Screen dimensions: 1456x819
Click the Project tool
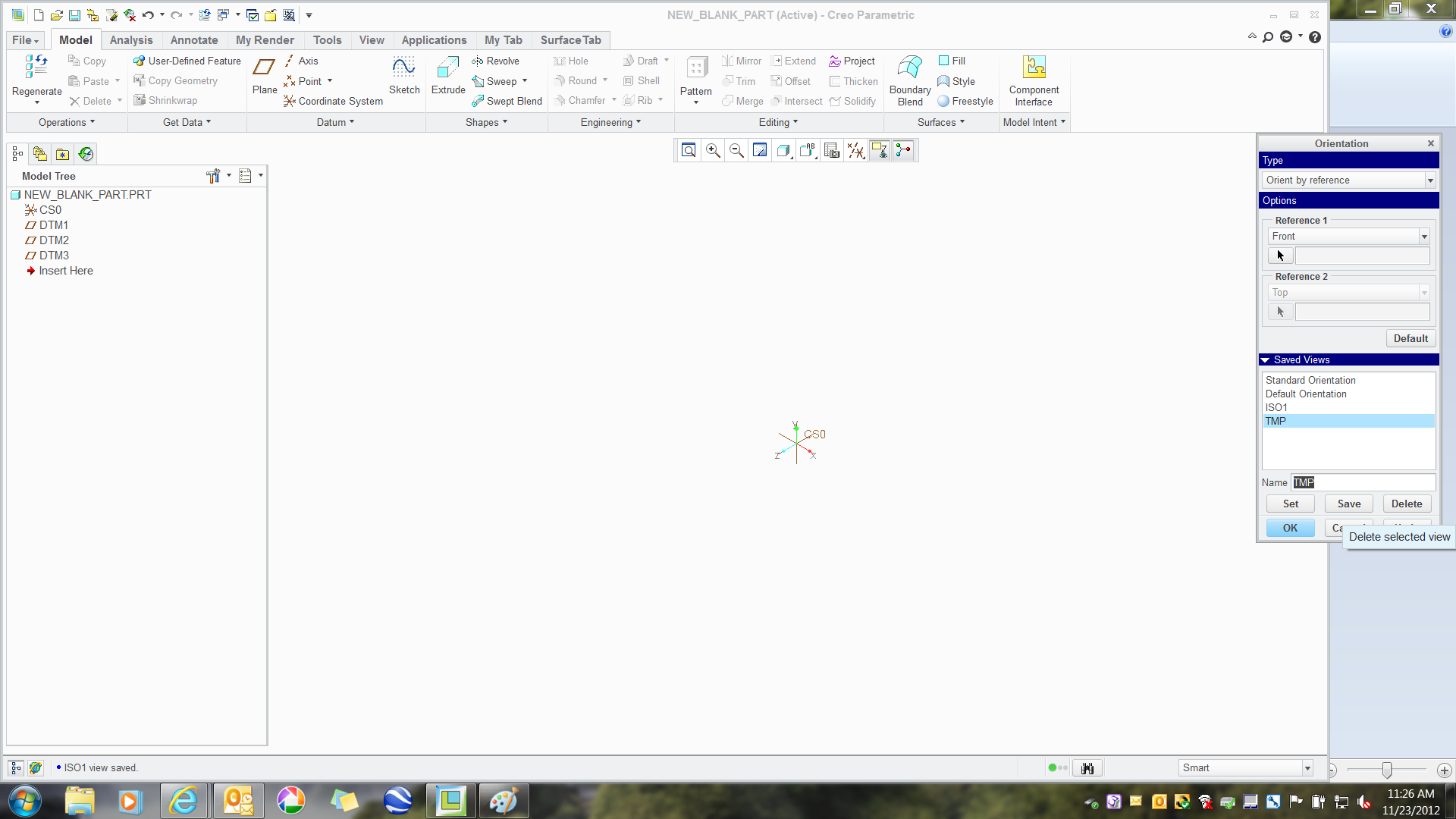pyautogui.click(x=852, y=61)
